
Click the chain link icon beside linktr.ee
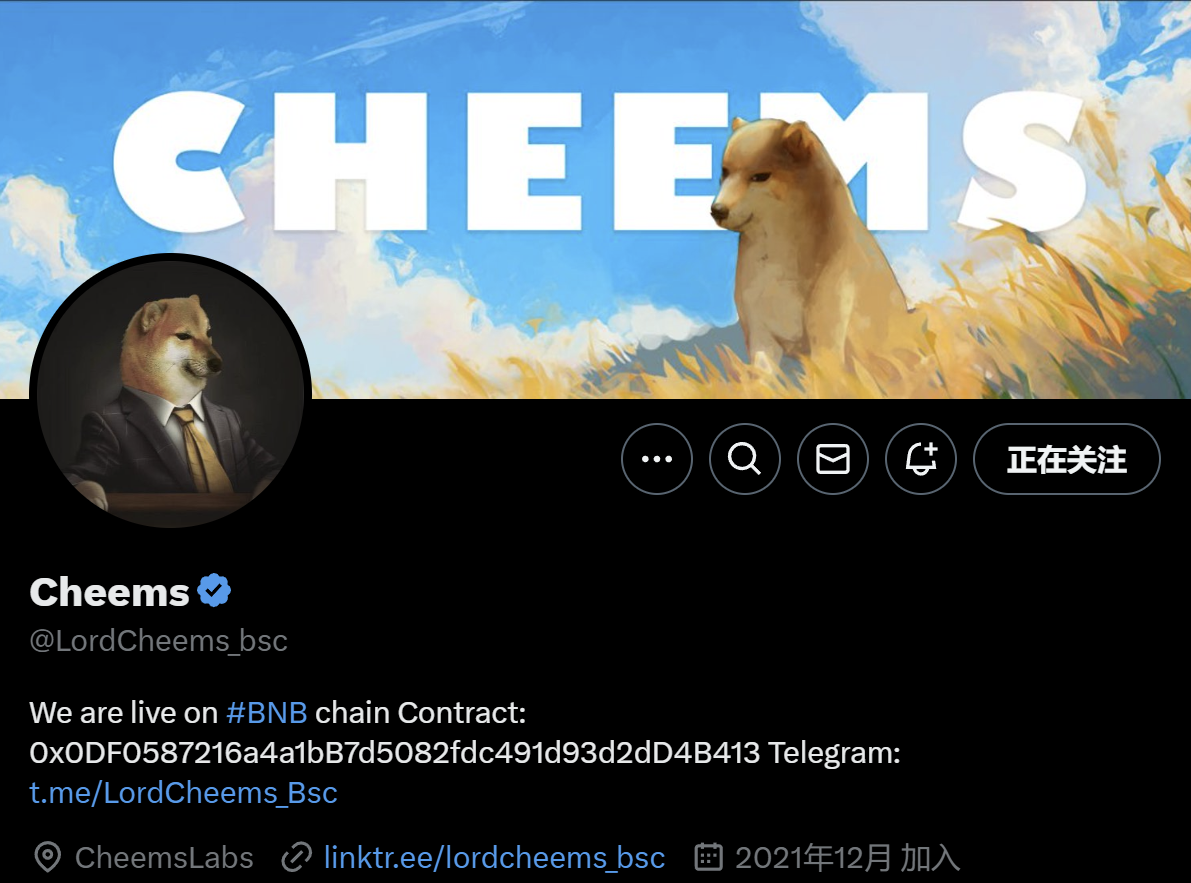(296, 857)
